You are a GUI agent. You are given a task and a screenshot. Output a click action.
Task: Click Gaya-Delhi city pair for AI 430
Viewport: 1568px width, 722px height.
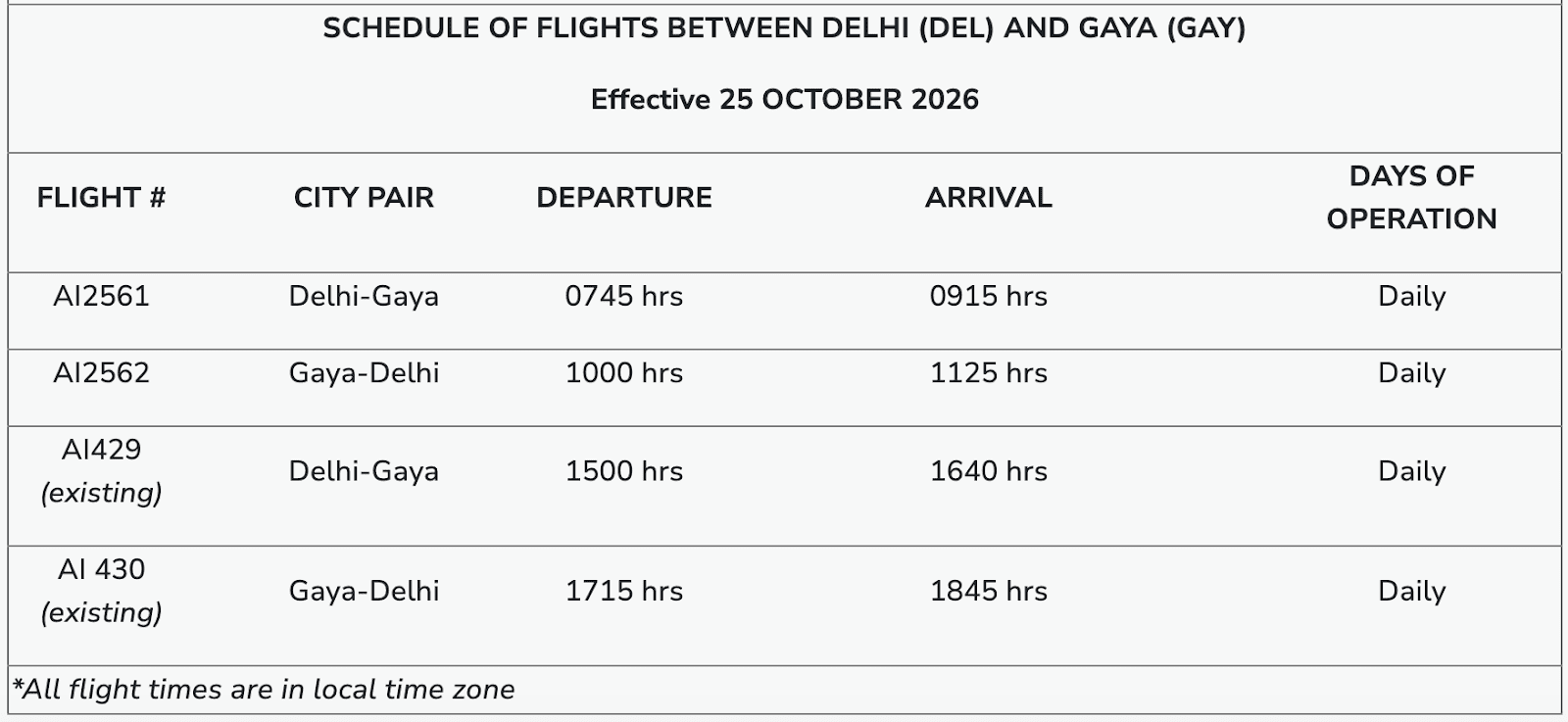pos(364,592)
